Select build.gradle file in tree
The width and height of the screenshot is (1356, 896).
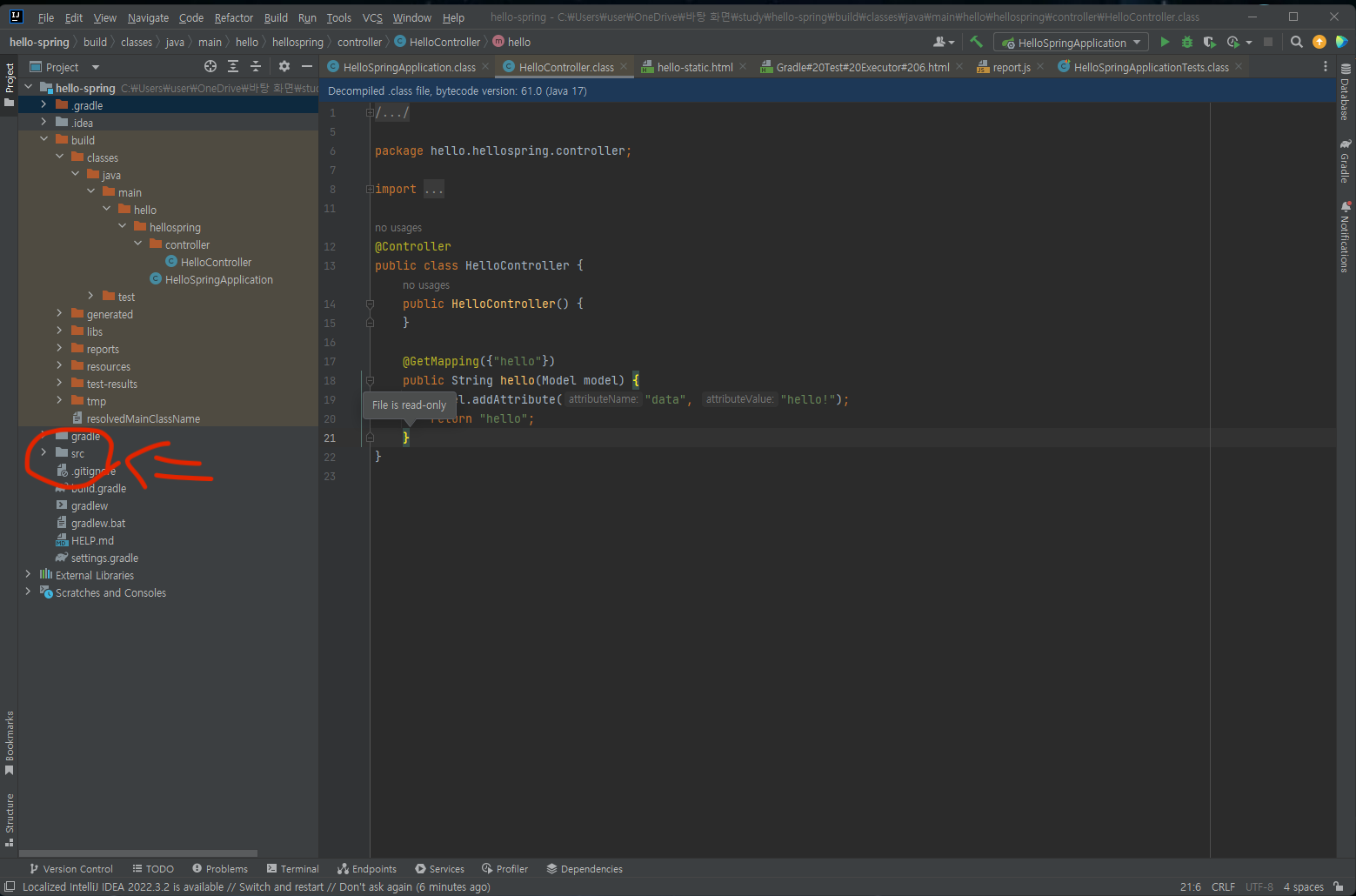pyautogui.click(x=98, y=488)
